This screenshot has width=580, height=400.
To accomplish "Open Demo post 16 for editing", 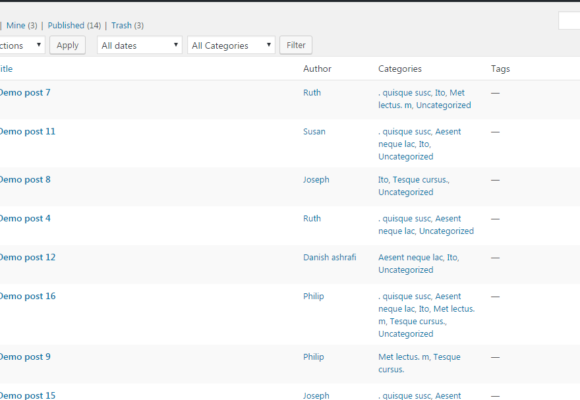I will [x=27, y=296].
